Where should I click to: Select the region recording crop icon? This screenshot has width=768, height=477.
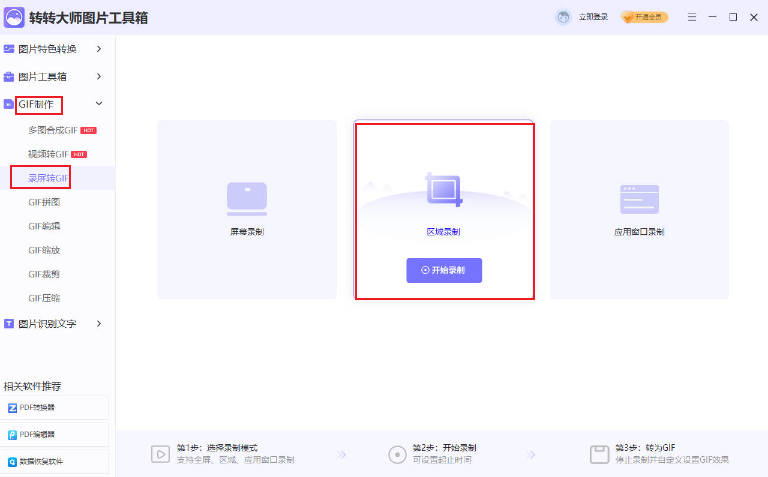point(443,190)
